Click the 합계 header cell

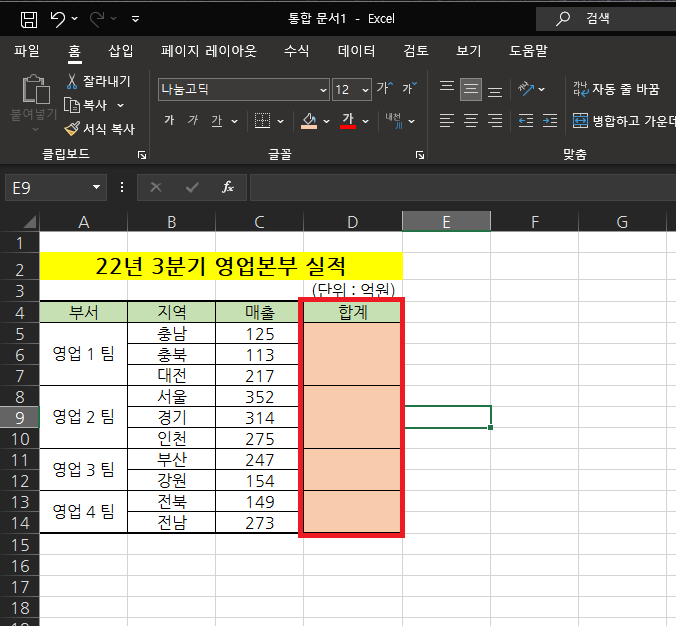[x=353, y=312]
